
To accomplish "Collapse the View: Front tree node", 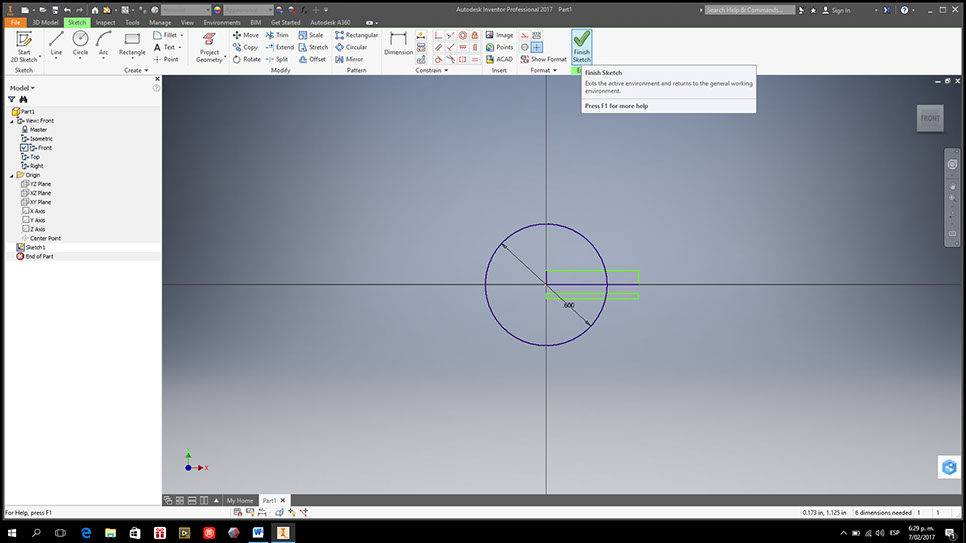I will [x=12, y=121].
